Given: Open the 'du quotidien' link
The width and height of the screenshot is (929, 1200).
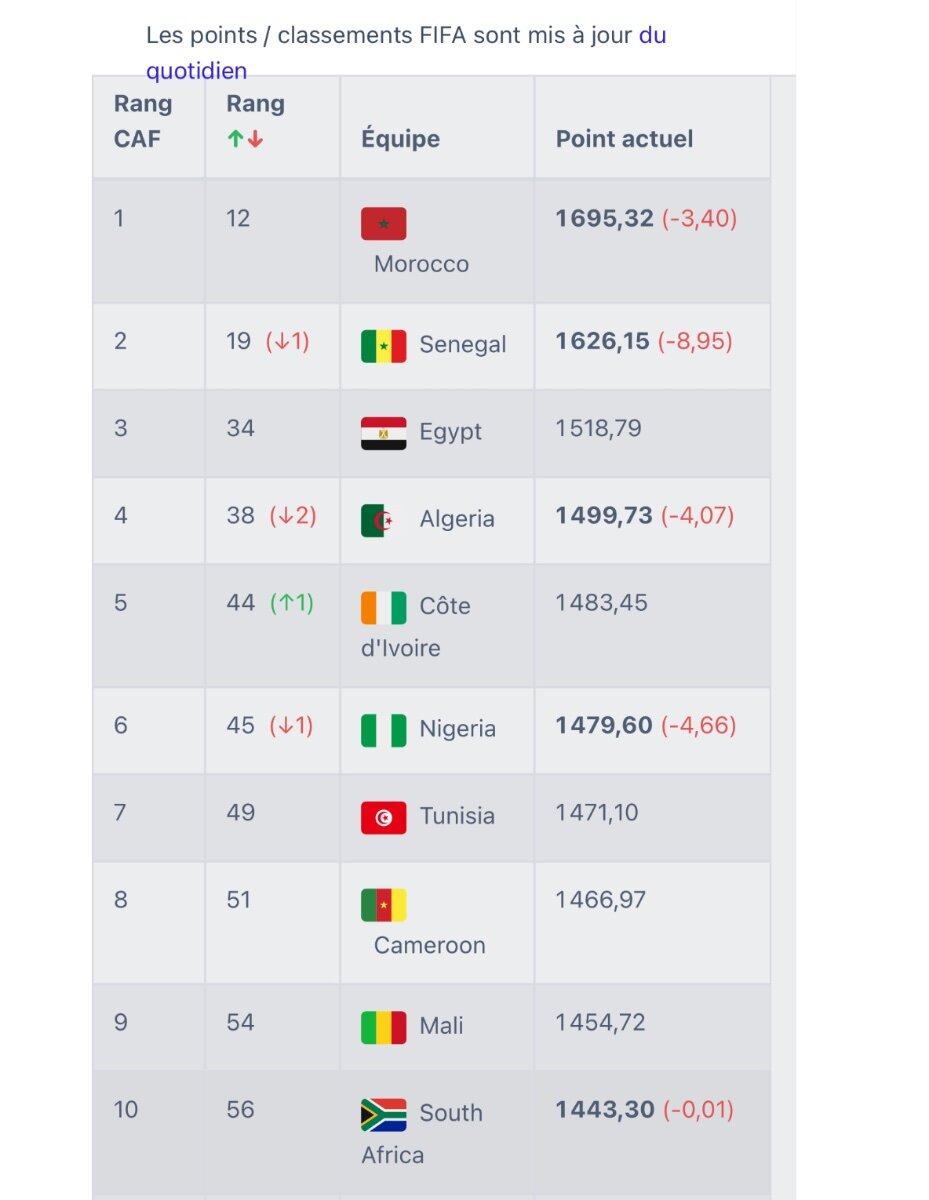Looking at the screenshot, I should (406, 53).
